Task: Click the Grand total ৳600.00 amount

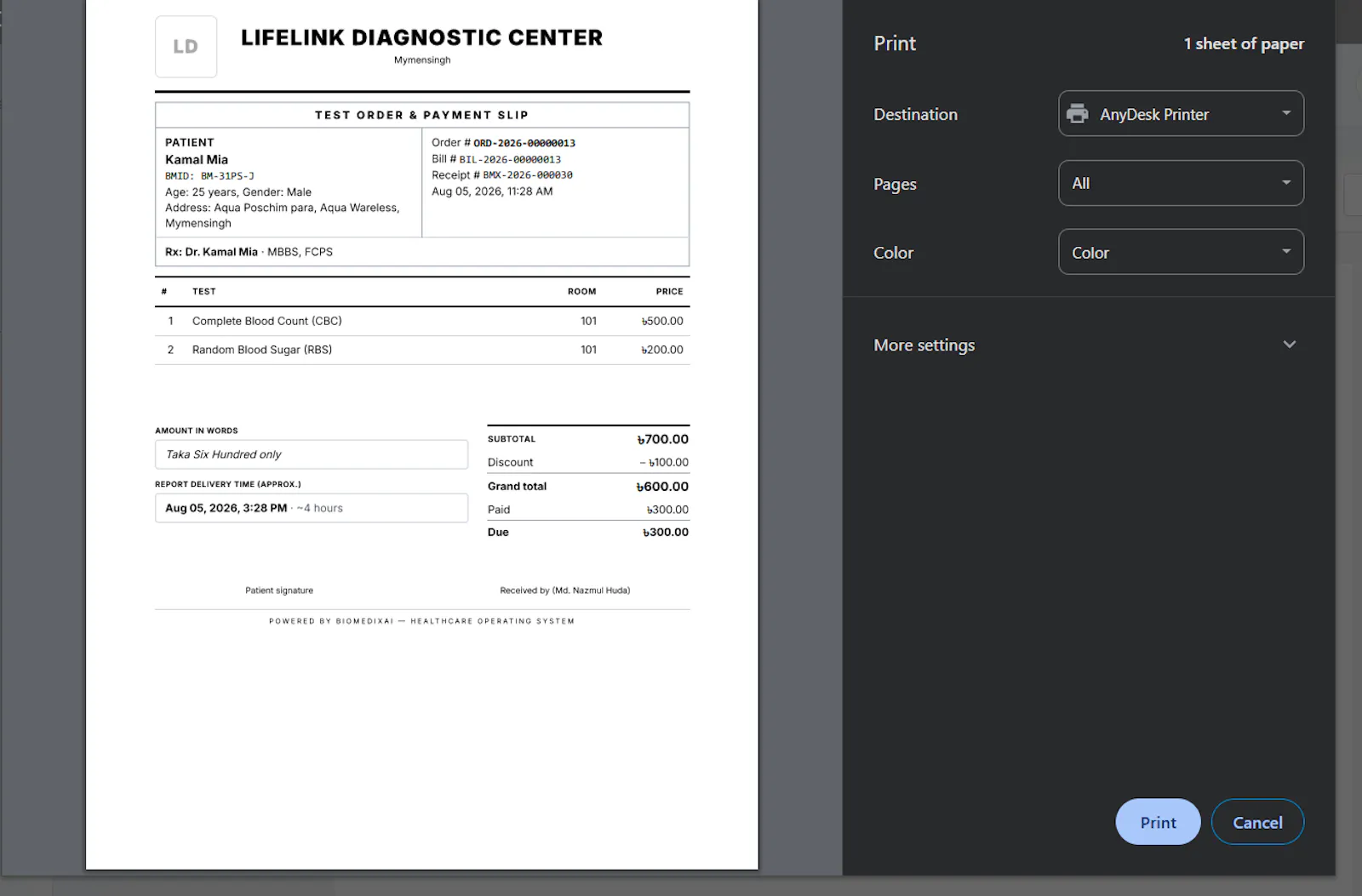Action: [662, 487]
